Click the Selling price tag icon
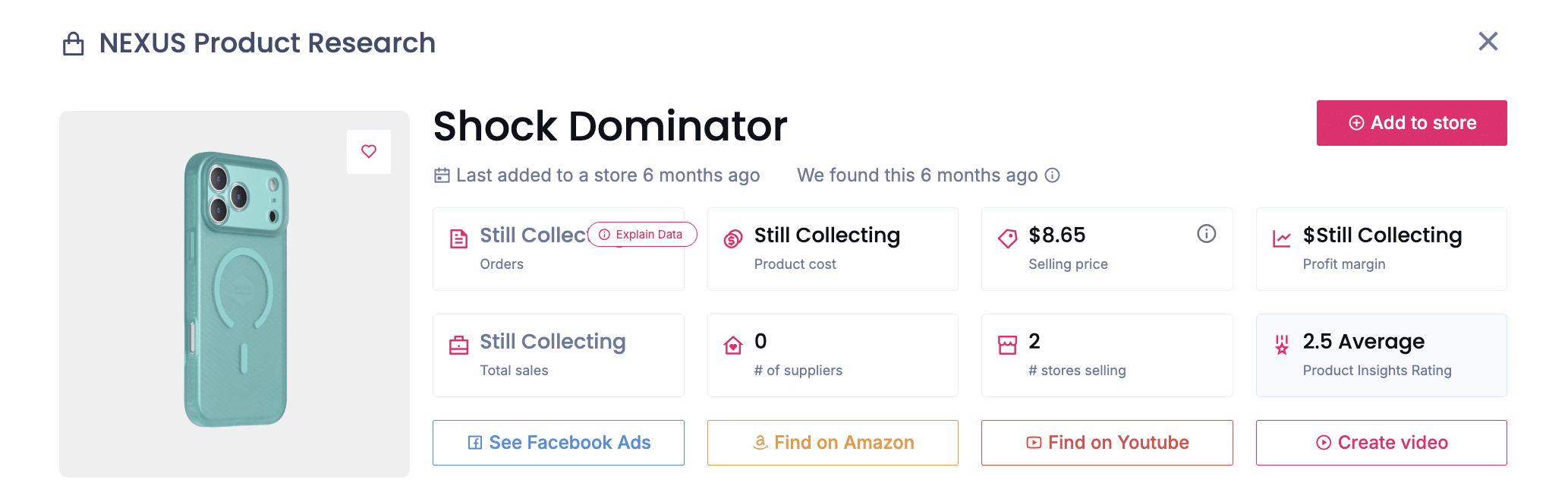 (x=1008, y=239)
